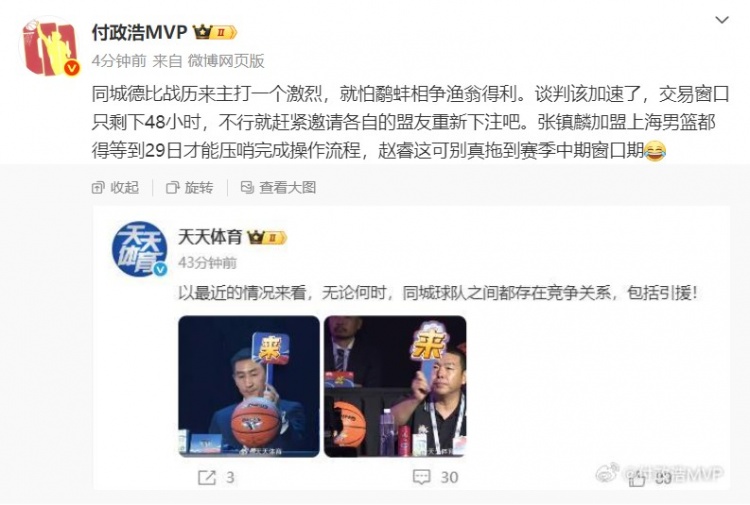Click the crown membership badge beside 付政浩MVP
This screenshot has width=750, height=505.
[214, 32]
